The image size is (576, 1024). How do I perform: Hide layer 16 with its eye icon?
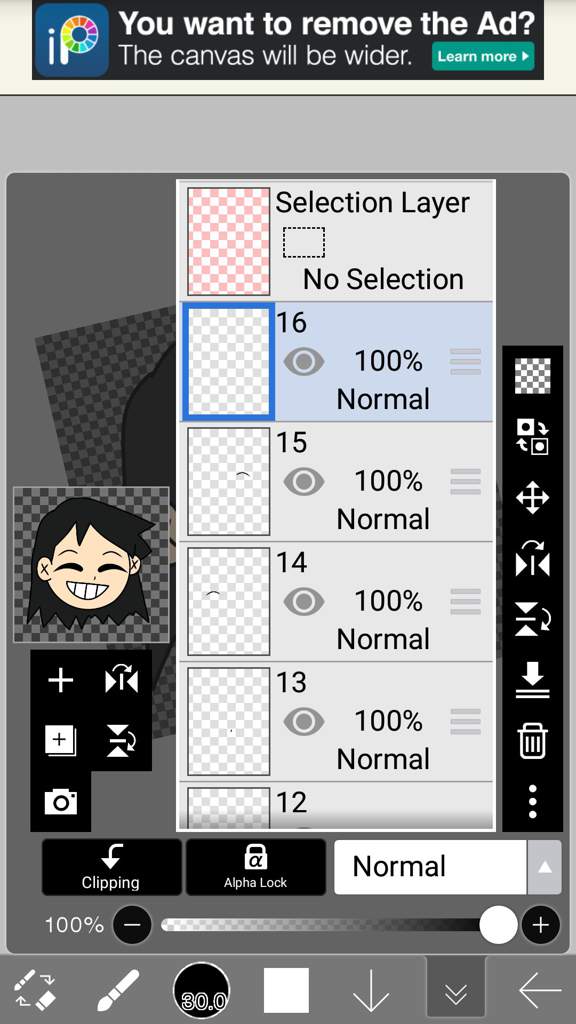pos(304,361)
